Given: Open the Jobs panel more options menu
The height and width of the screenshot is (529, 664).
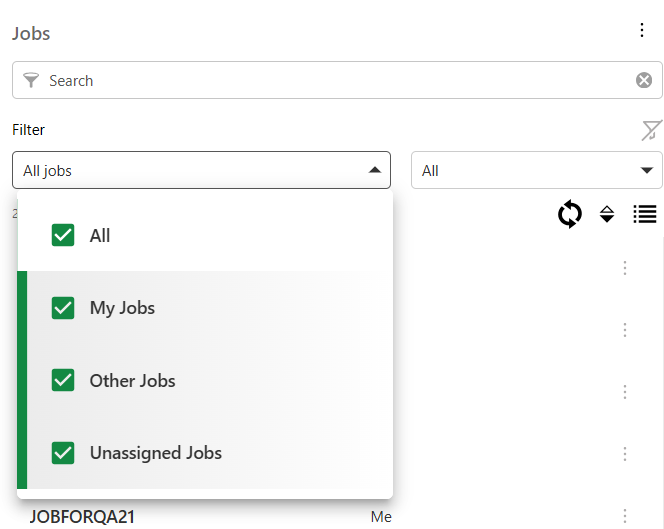Looking at the screenshot, I should click(x=642, y=31).
